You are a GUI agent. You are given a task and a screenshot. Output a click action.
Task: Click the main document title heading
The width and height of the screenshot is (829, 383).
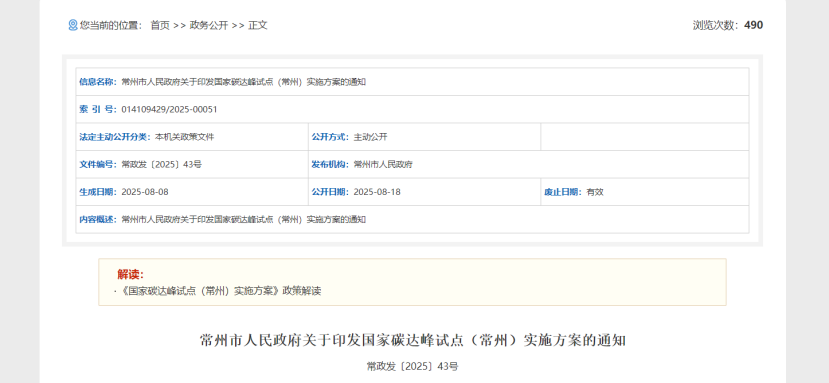coord(412,340)
